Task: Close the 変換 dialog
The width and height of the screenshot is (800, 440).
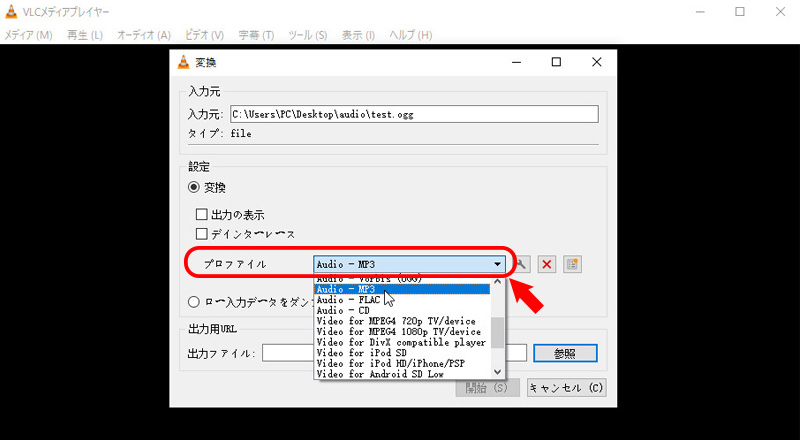Action: pos(596,62)
